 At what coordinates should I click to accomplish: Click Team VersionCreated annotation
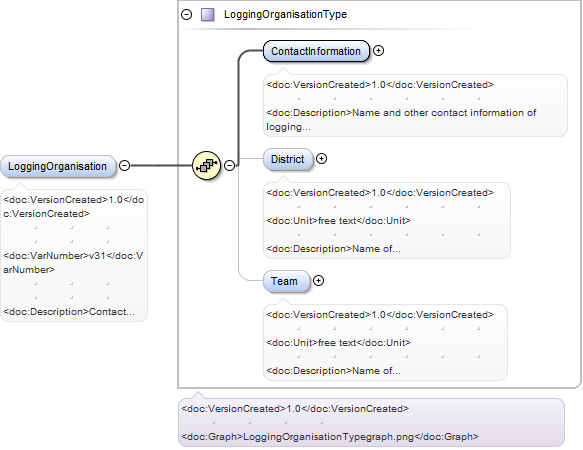(x=380, y=315)
